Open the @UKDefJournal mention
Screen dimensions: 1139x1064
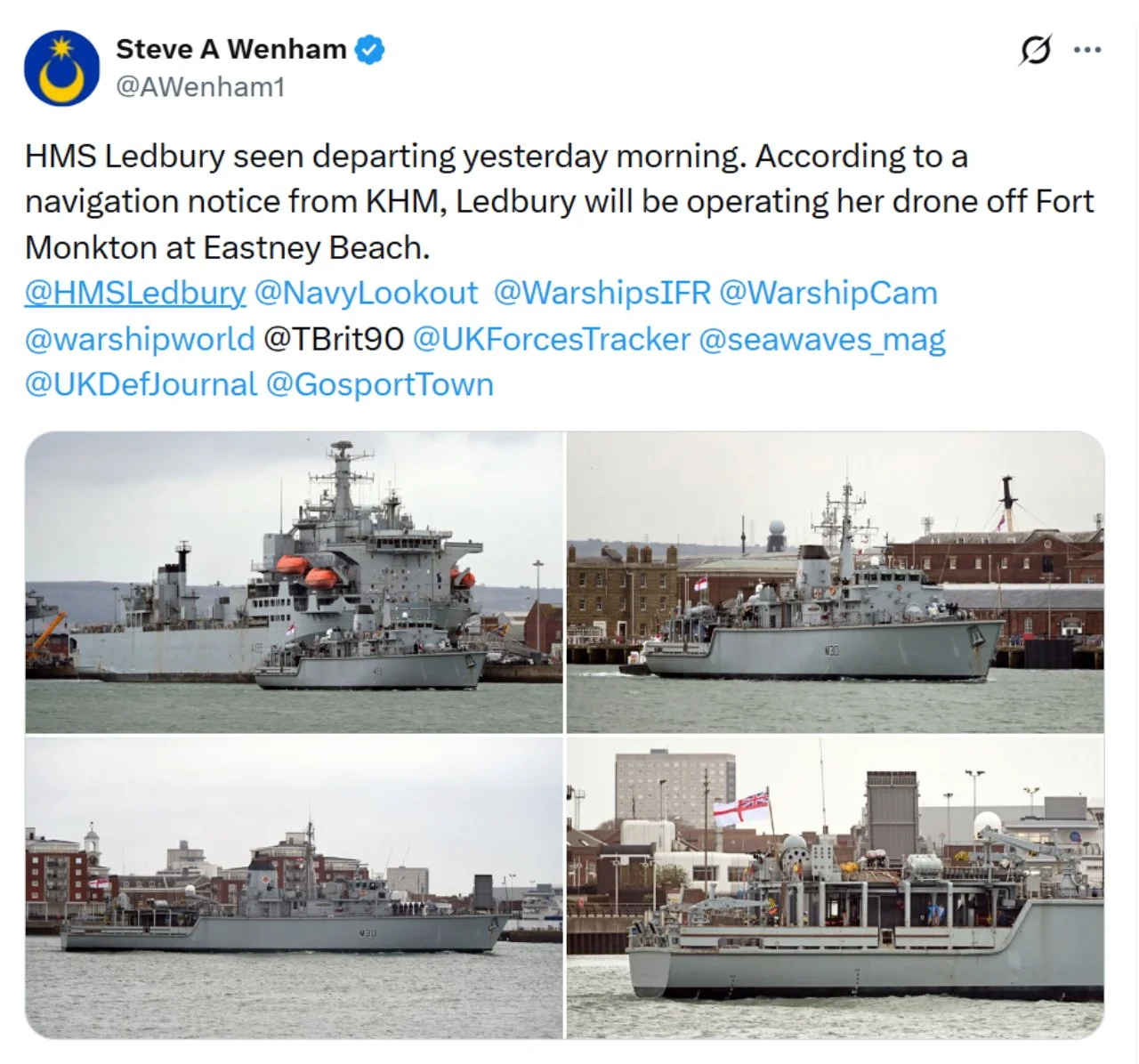(141, 384)
